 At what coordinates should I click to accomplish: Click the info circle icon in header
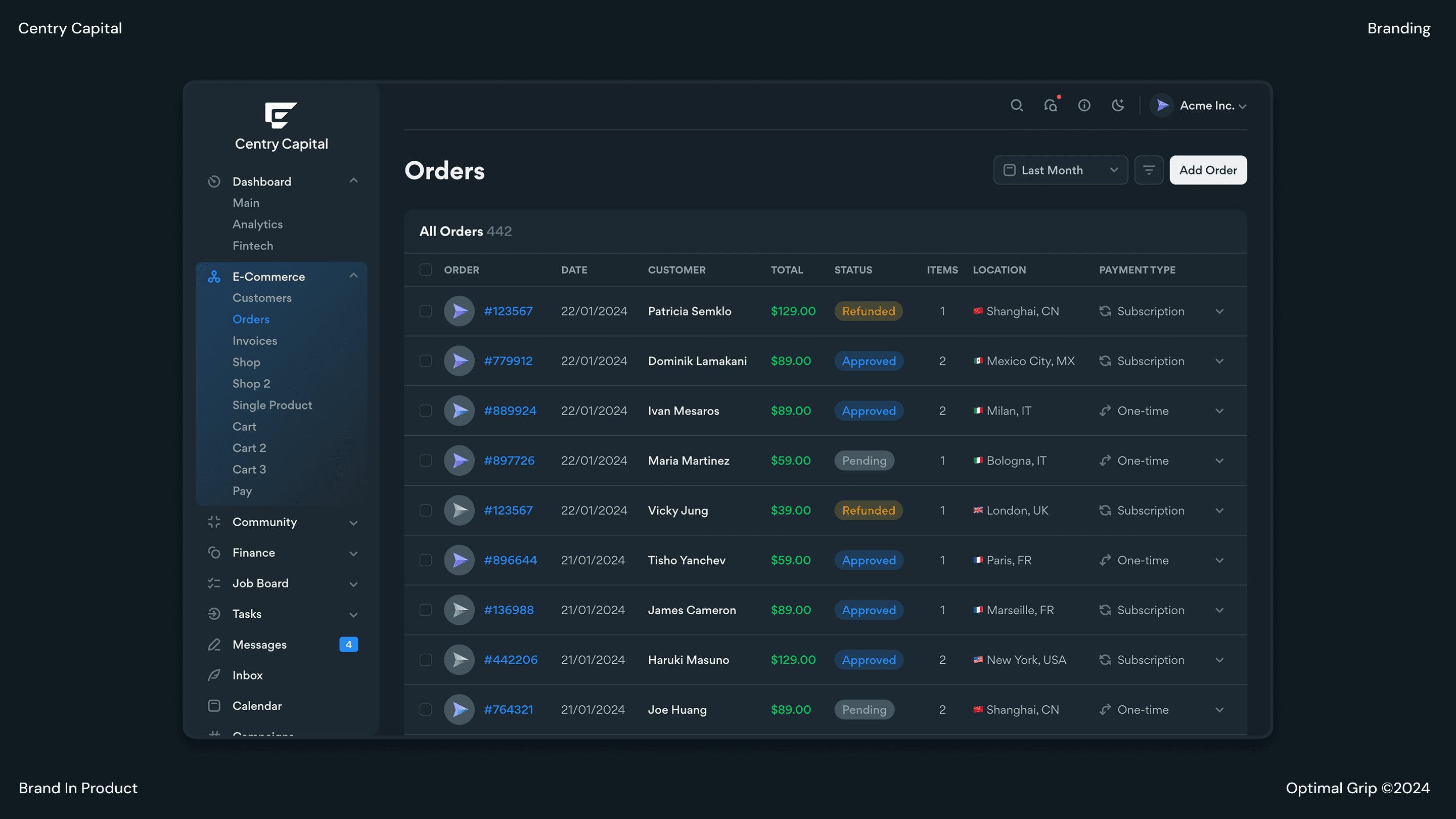pyautogui.click(x=1084, y=106)
